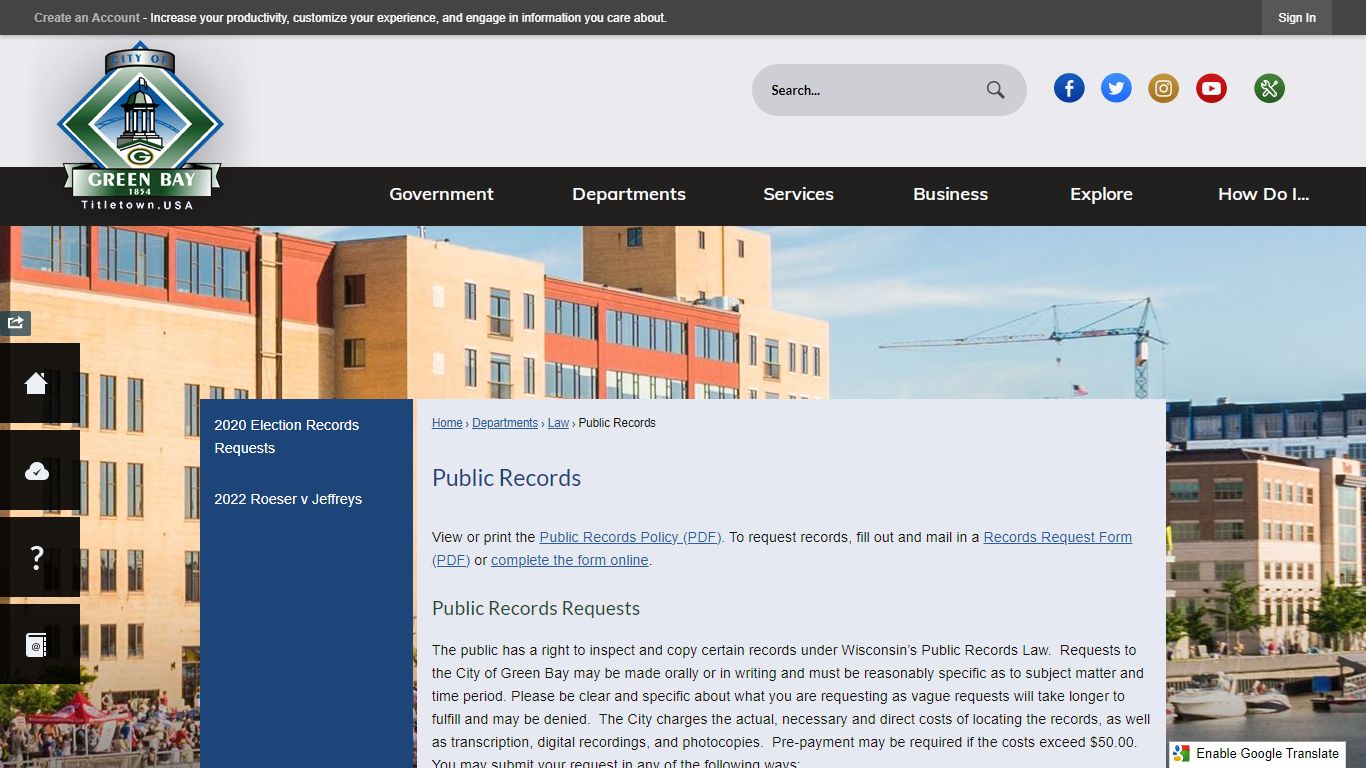Click the City of Green Bay logo
The width and height of the screenshot is (1366, 768).
tap(140, 126)
